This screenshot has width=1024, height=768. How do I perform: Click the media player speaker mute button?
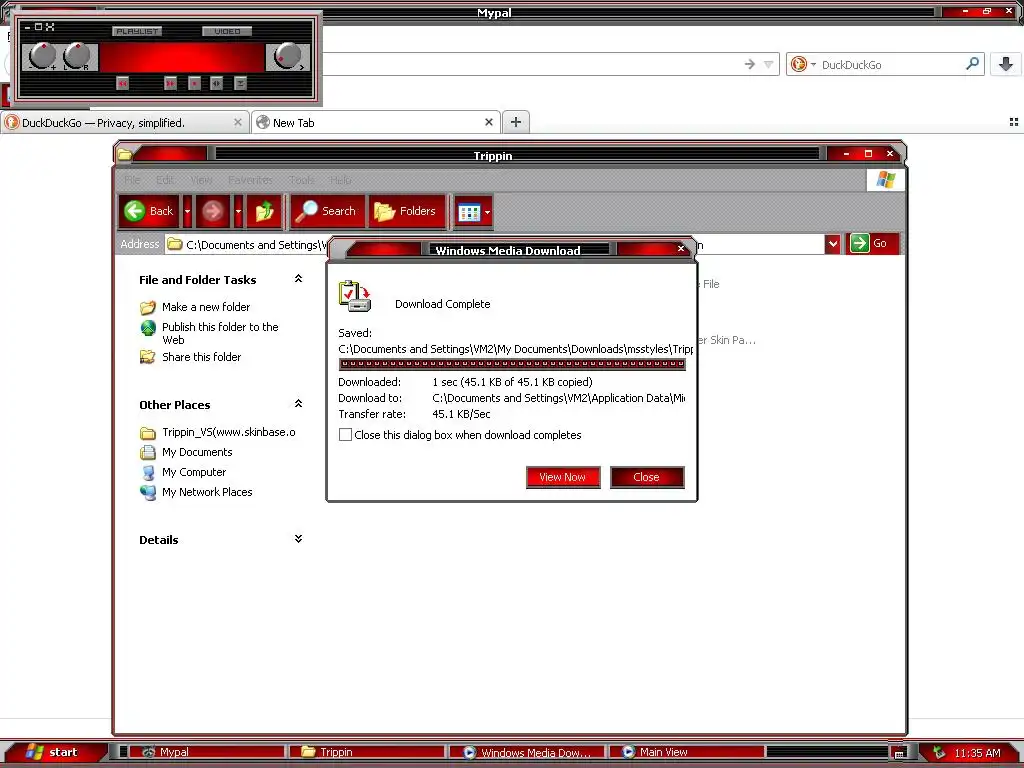pyautogui.click(x=216, y=83)
